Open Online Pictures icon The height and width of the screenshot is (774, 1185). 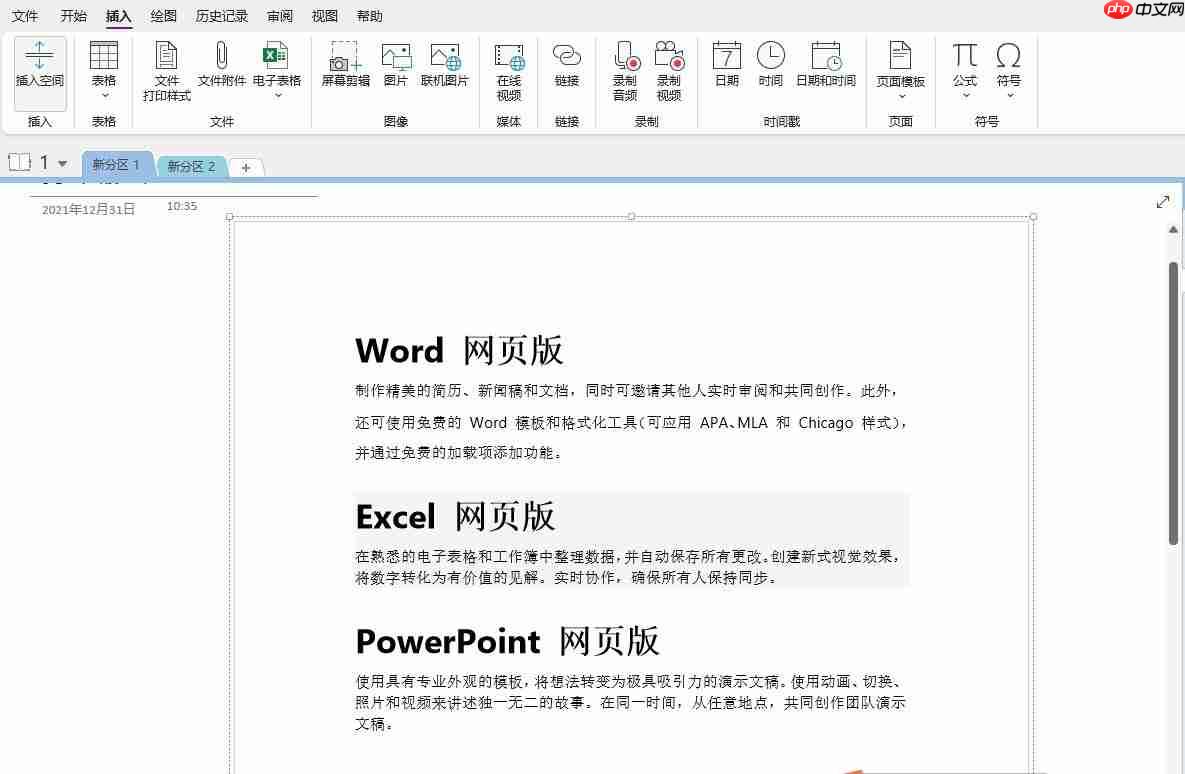click(x=445, y=57)
